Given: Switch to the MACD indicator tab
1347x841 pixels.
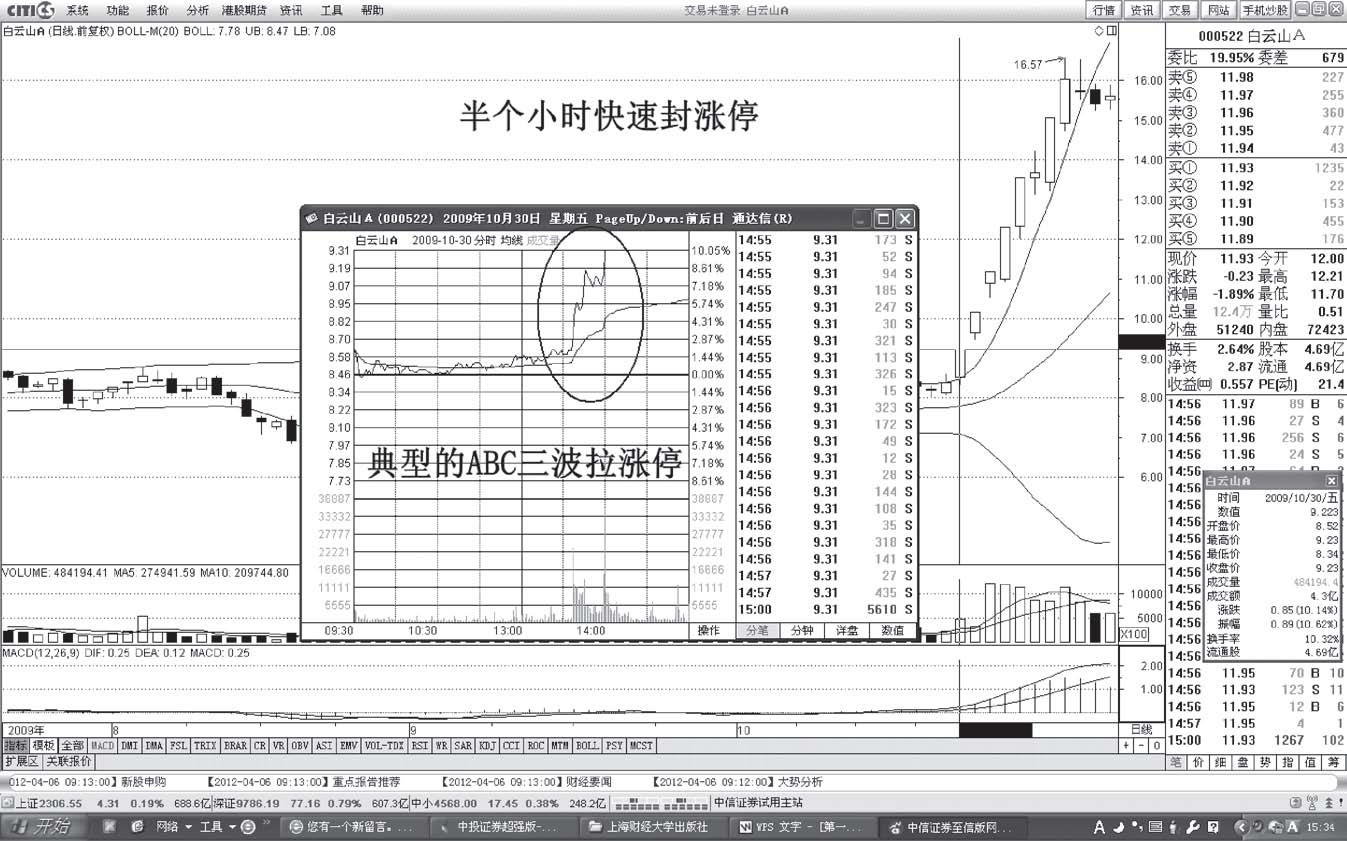Looking at the screenshot, I should pos(103,745).
